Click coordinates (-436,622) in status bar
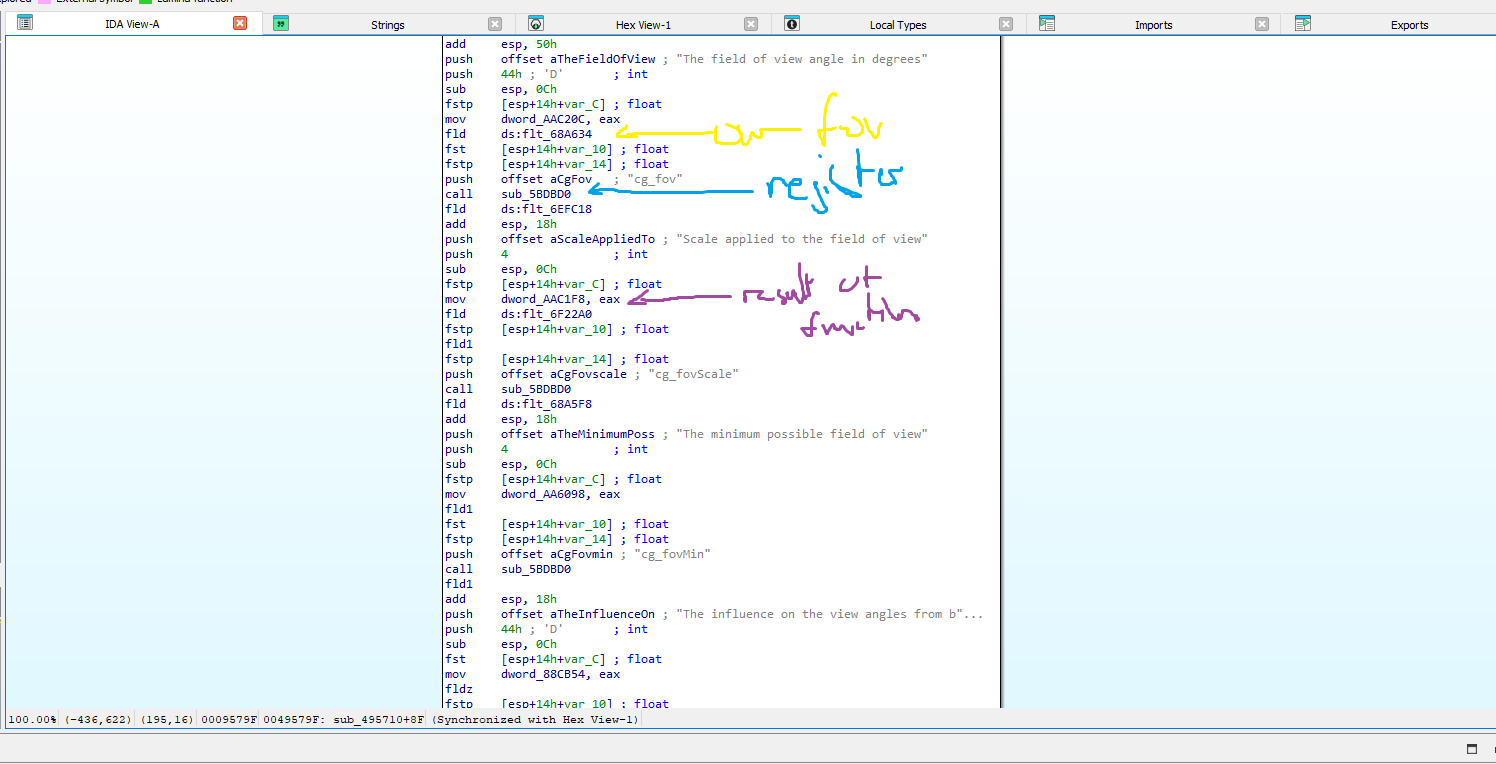 [98, 719]
